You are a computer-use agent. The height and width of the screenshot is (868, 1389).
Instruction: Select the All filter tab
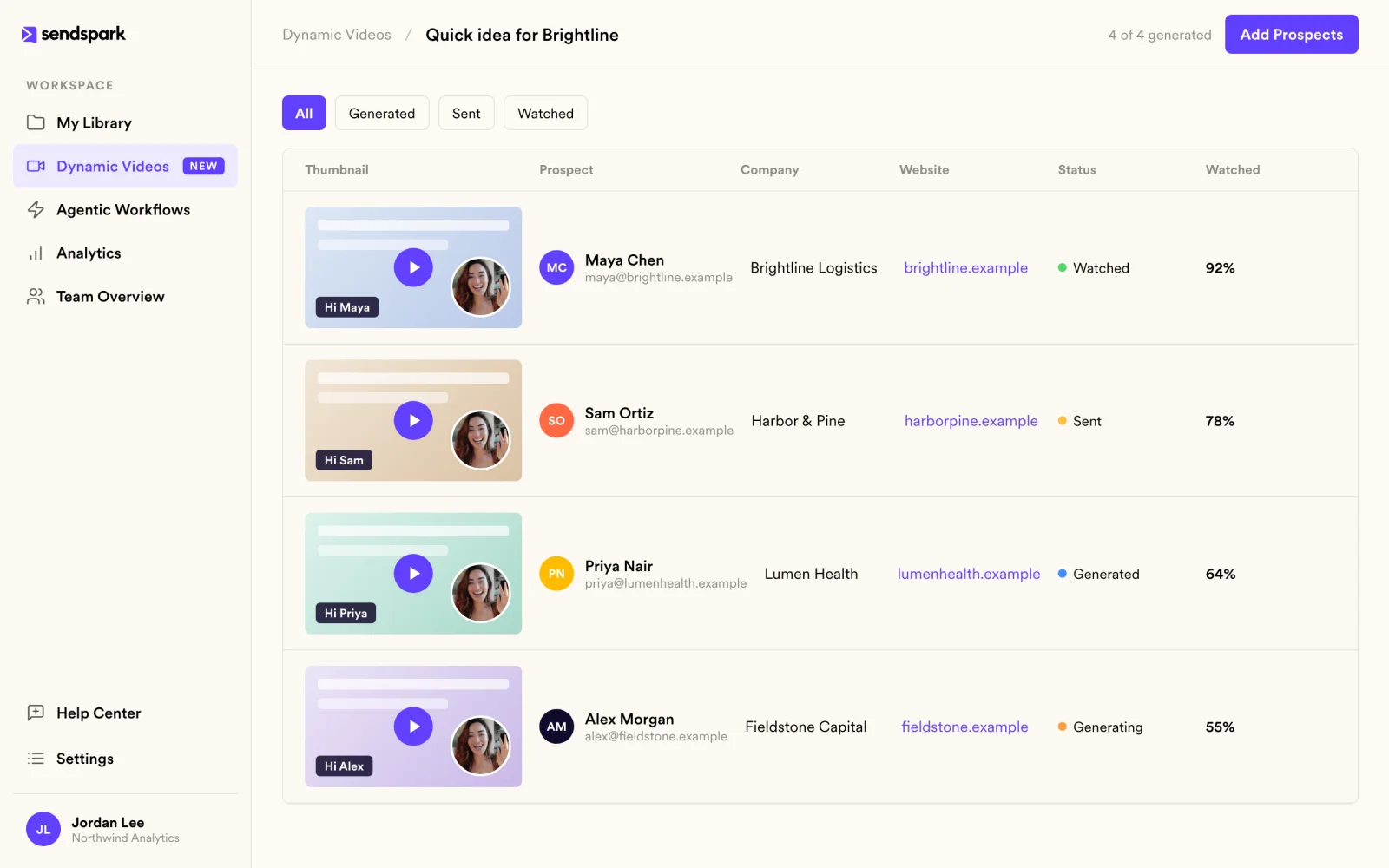coord(304,113)
